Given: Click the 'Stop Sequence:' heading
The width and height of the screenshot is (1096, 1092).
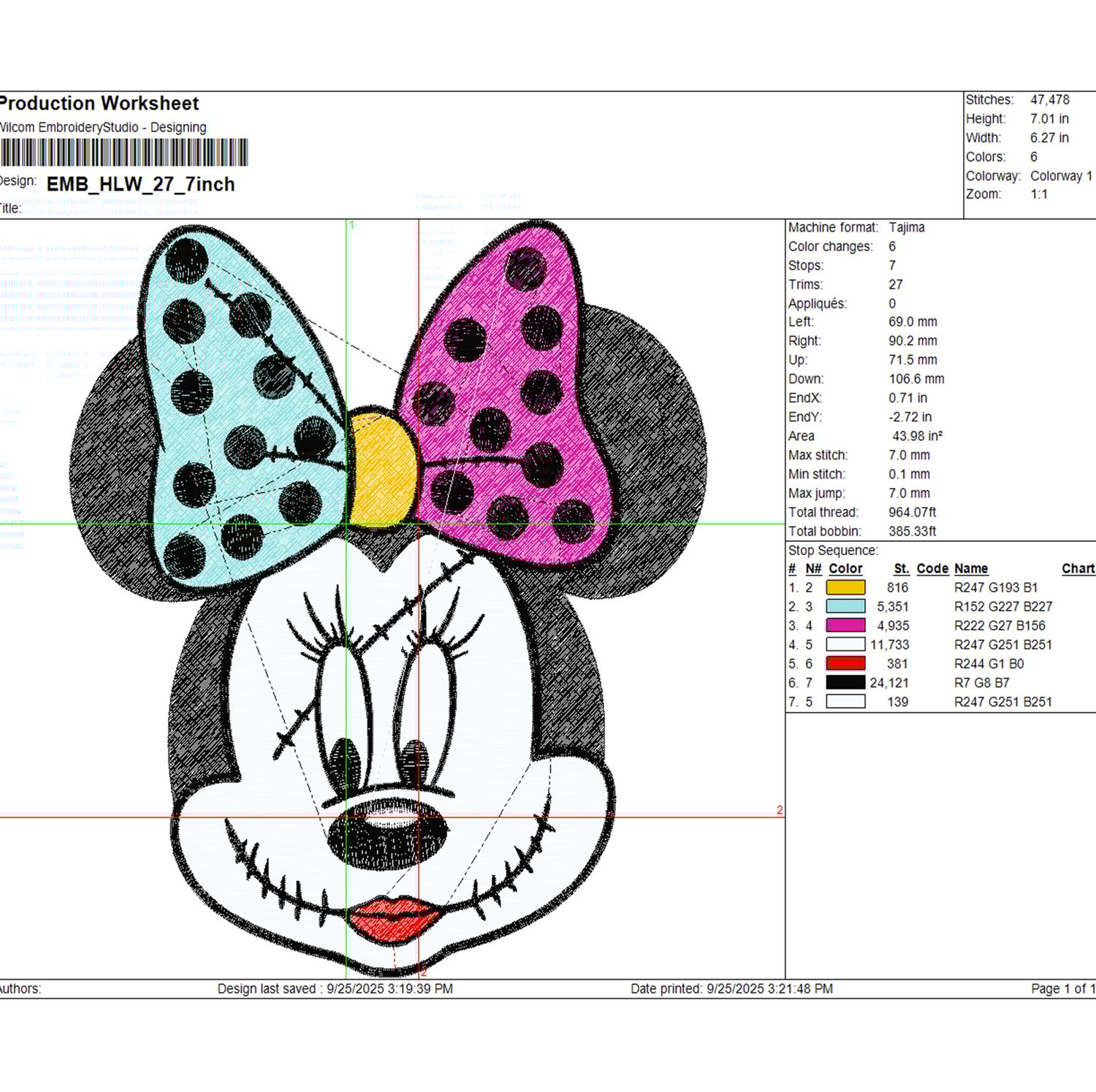Looking at the screenshot, I should pyautogui.click(x=833, y=550).
